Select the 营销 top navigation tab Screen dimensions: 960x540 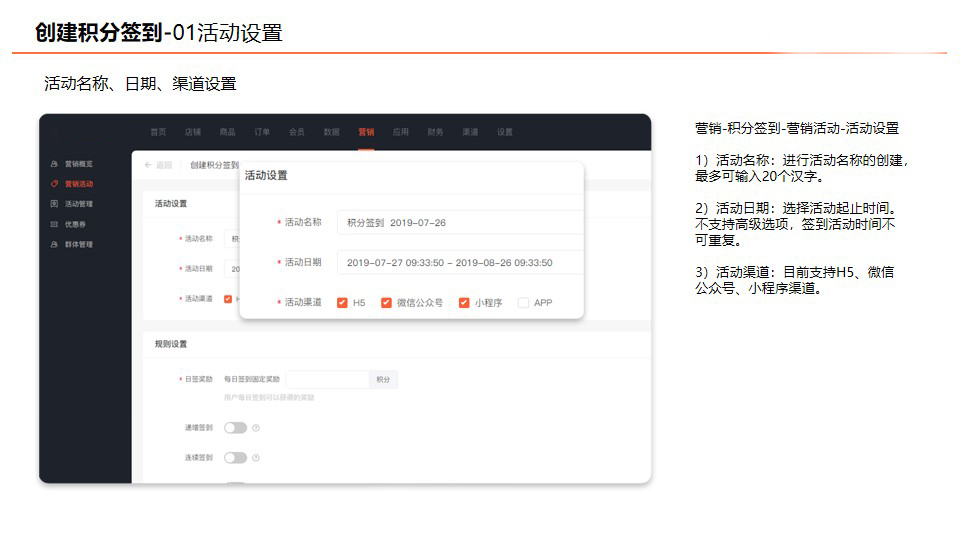pyautogui.click(x=366, y=132)
